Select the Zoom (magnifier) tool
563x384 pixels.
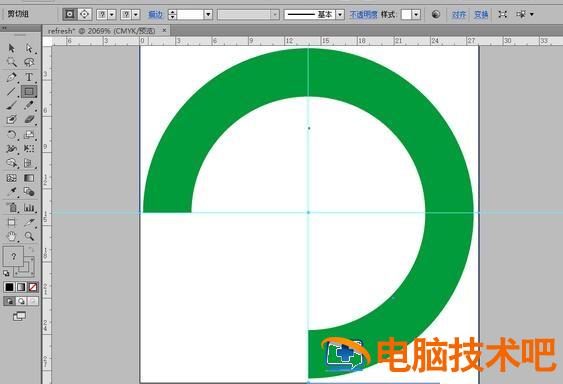coord(29,236)
